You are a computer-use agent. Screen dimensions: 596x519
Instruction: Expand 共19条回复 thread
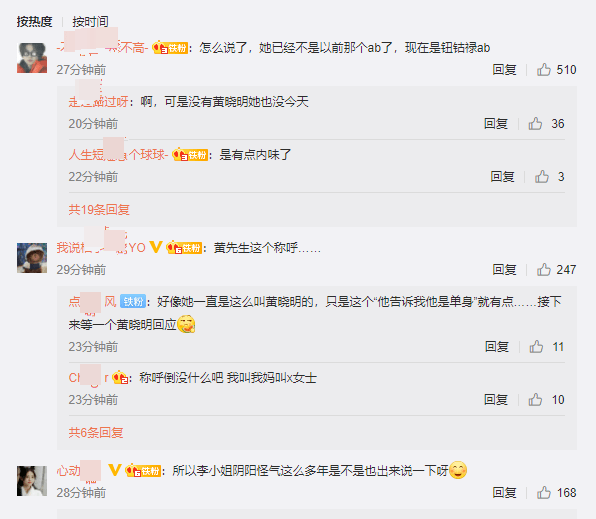(x=99, y=210)
